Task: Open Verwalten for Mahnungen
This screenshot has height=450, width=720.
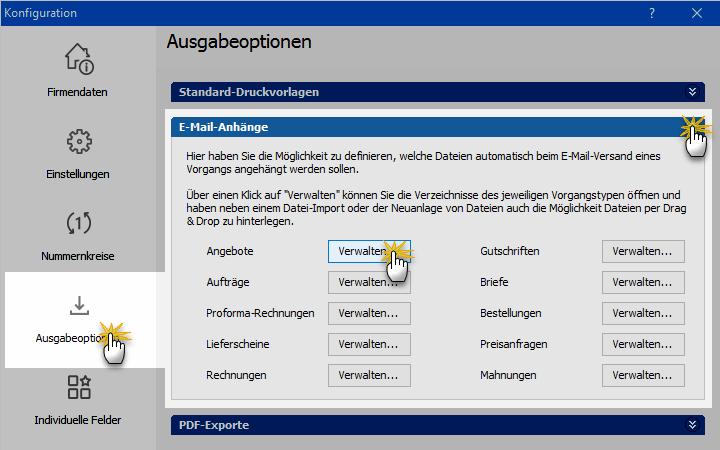Action: pos(642,375)
